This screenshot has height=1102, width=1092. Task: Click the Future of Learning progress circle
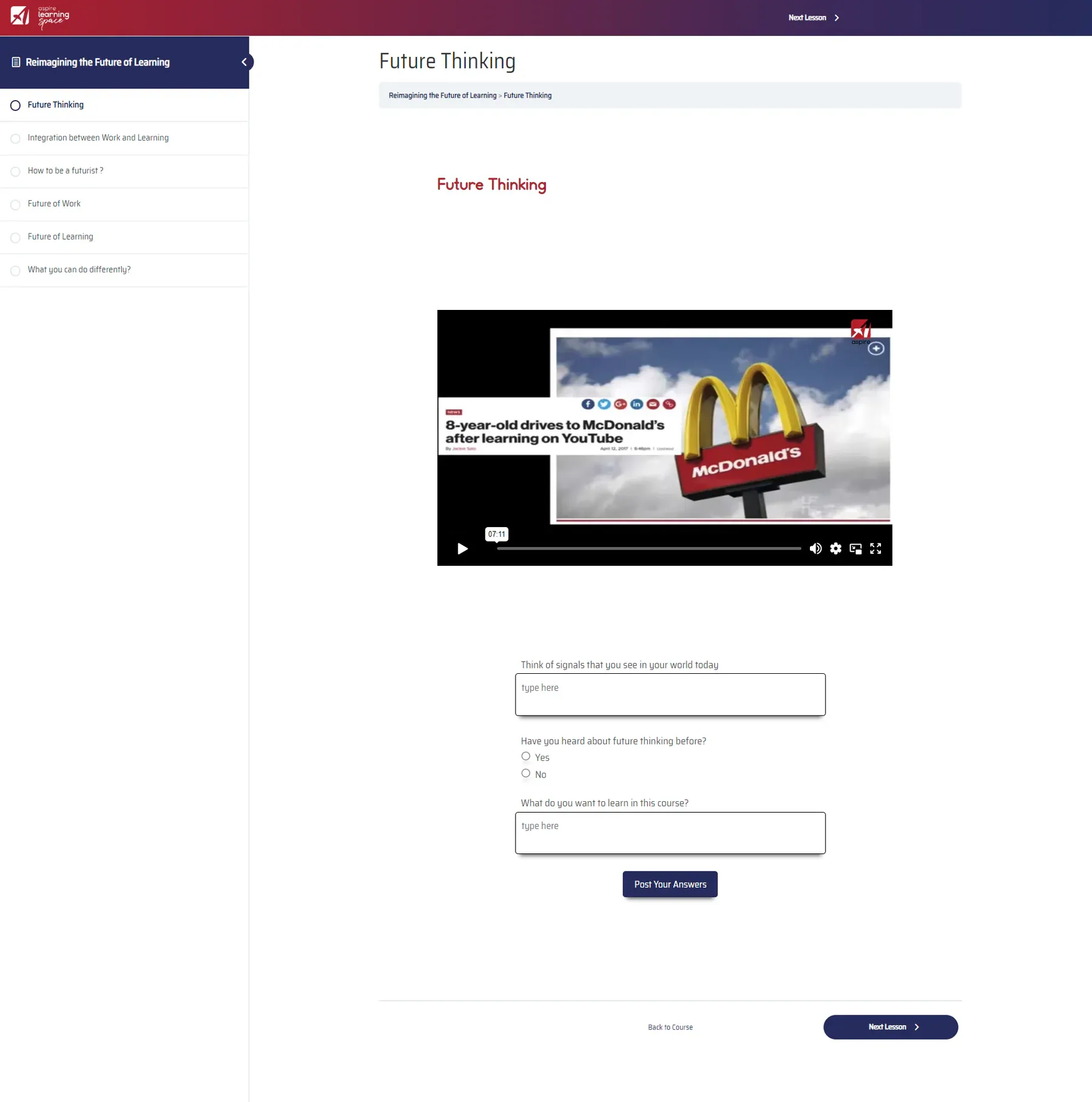(16, 238)
